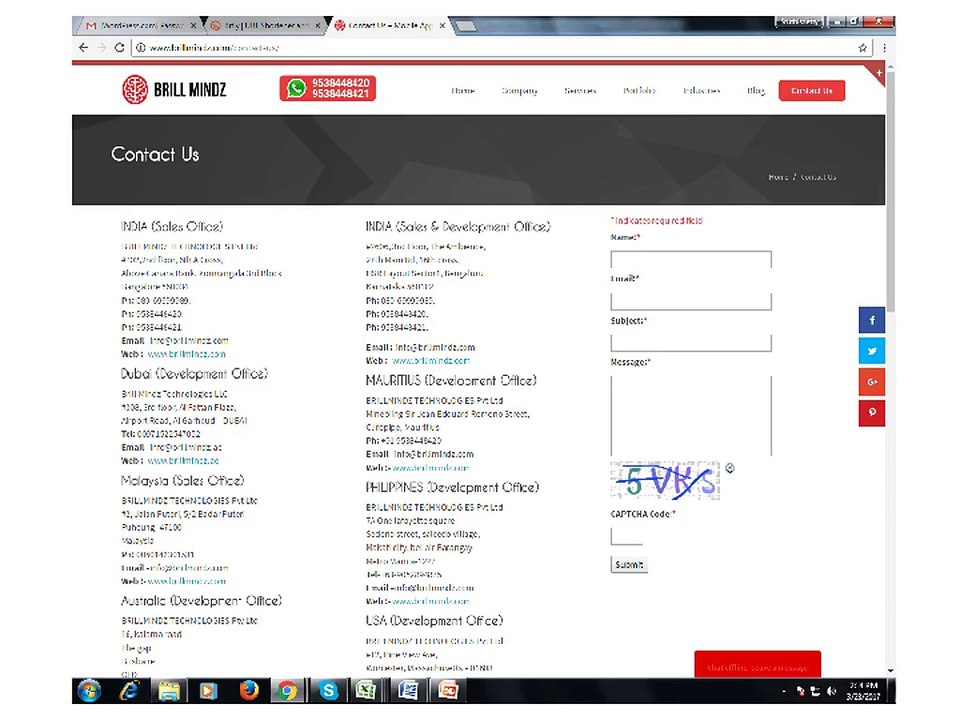Open Malaysia office web link
The image size is (960, 720).
(187, 581)
